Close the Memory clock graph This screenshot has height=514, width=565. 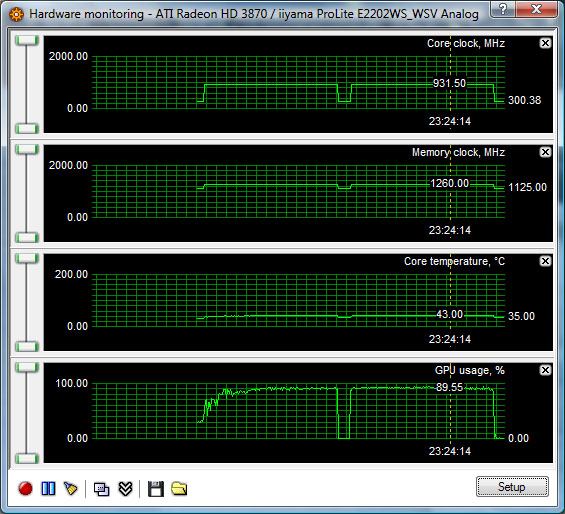coord(545,152)
